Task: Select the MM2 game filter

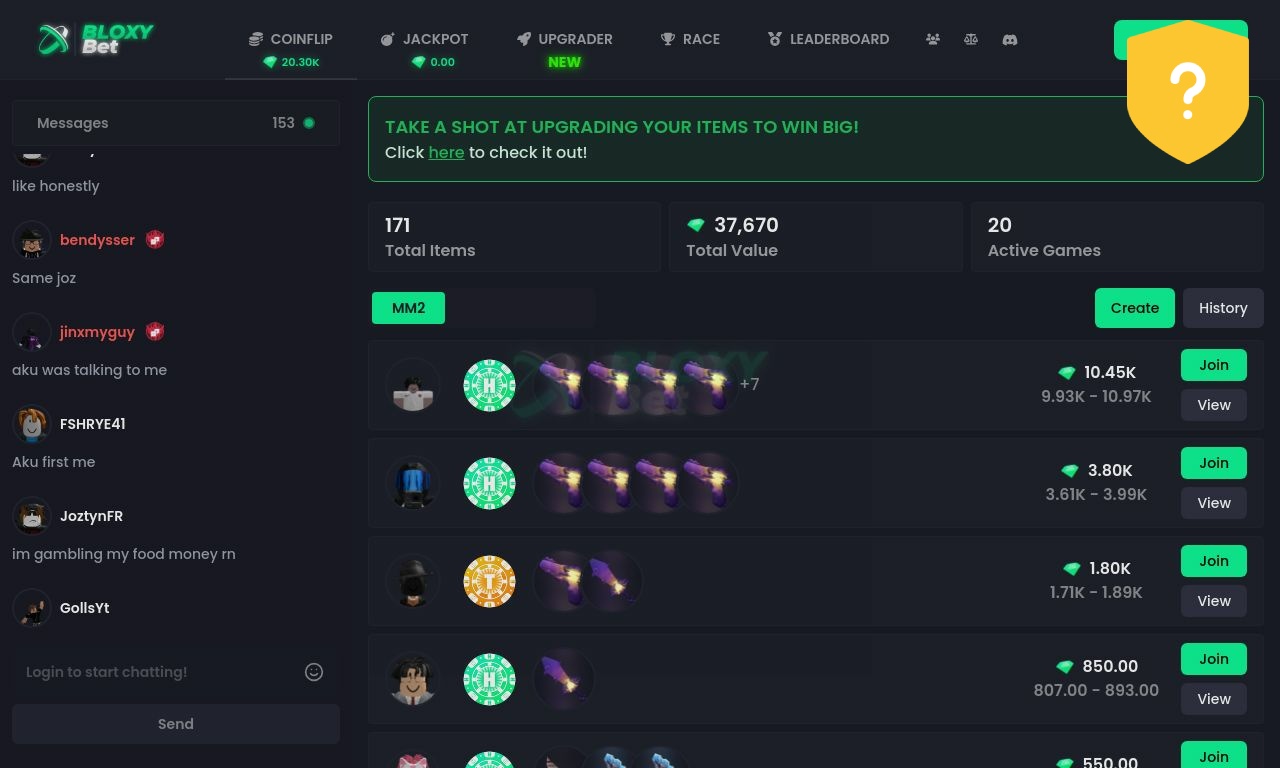Action: pyautogui.click(x=408, y=308)
